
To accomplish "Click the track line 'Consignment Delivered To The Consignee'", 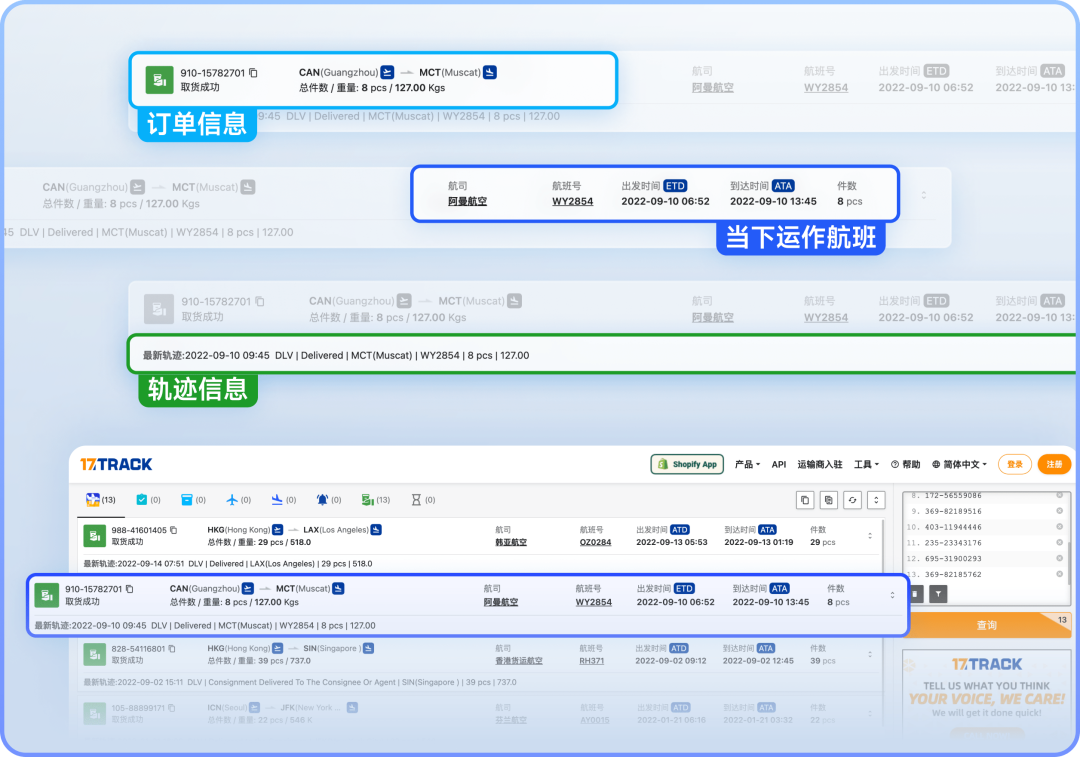I will pyautogui.click(x=300, y=682).
